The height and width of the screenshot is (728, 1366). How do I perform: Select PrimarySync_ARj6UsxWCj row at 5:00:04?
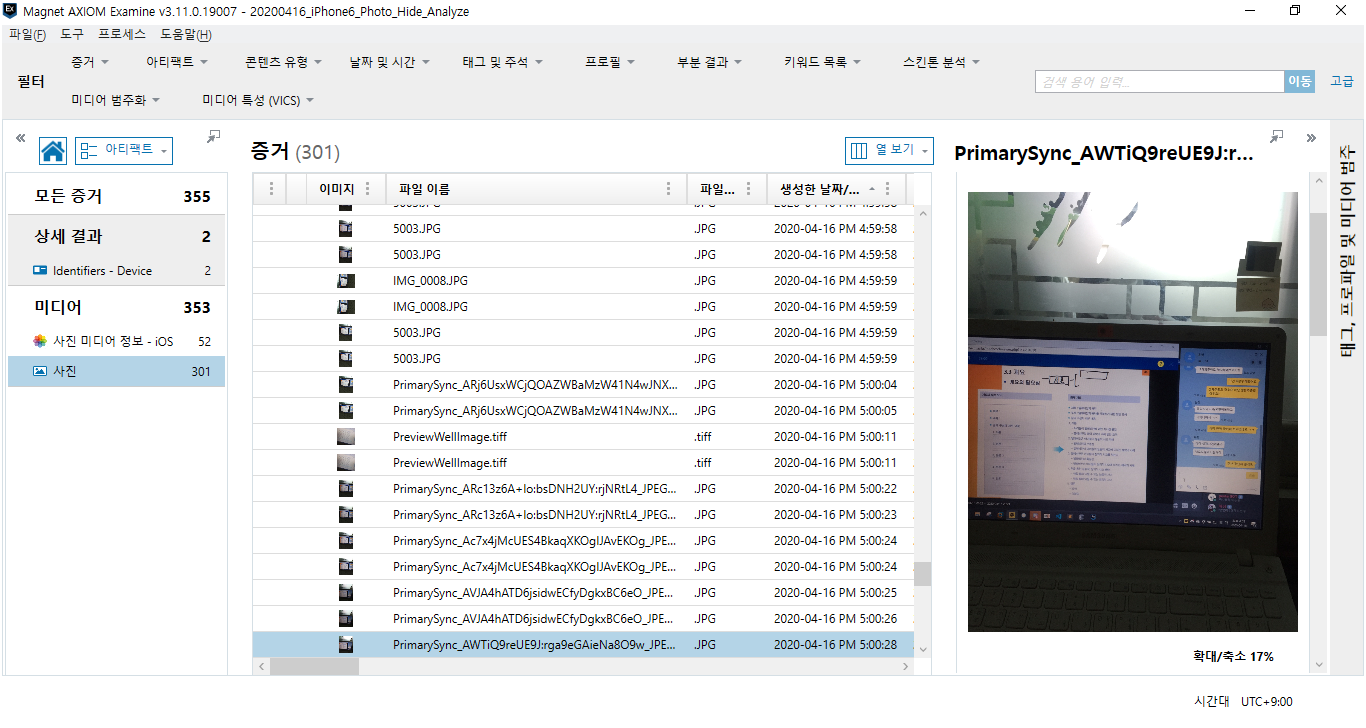tap(583, 384)
